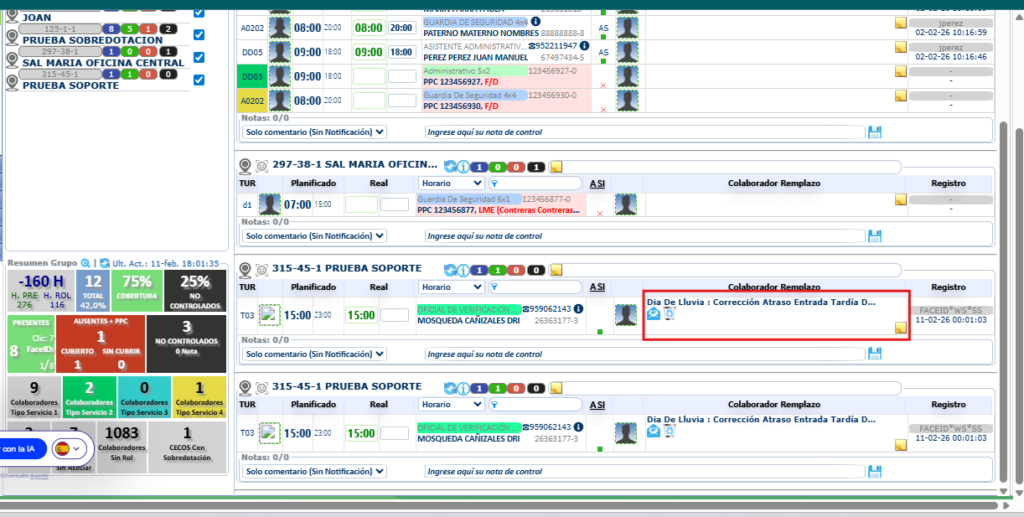Click the magnifier icon beside Resumen Grupo
This screenshot has height=517, width=1024.
[86, 262]
